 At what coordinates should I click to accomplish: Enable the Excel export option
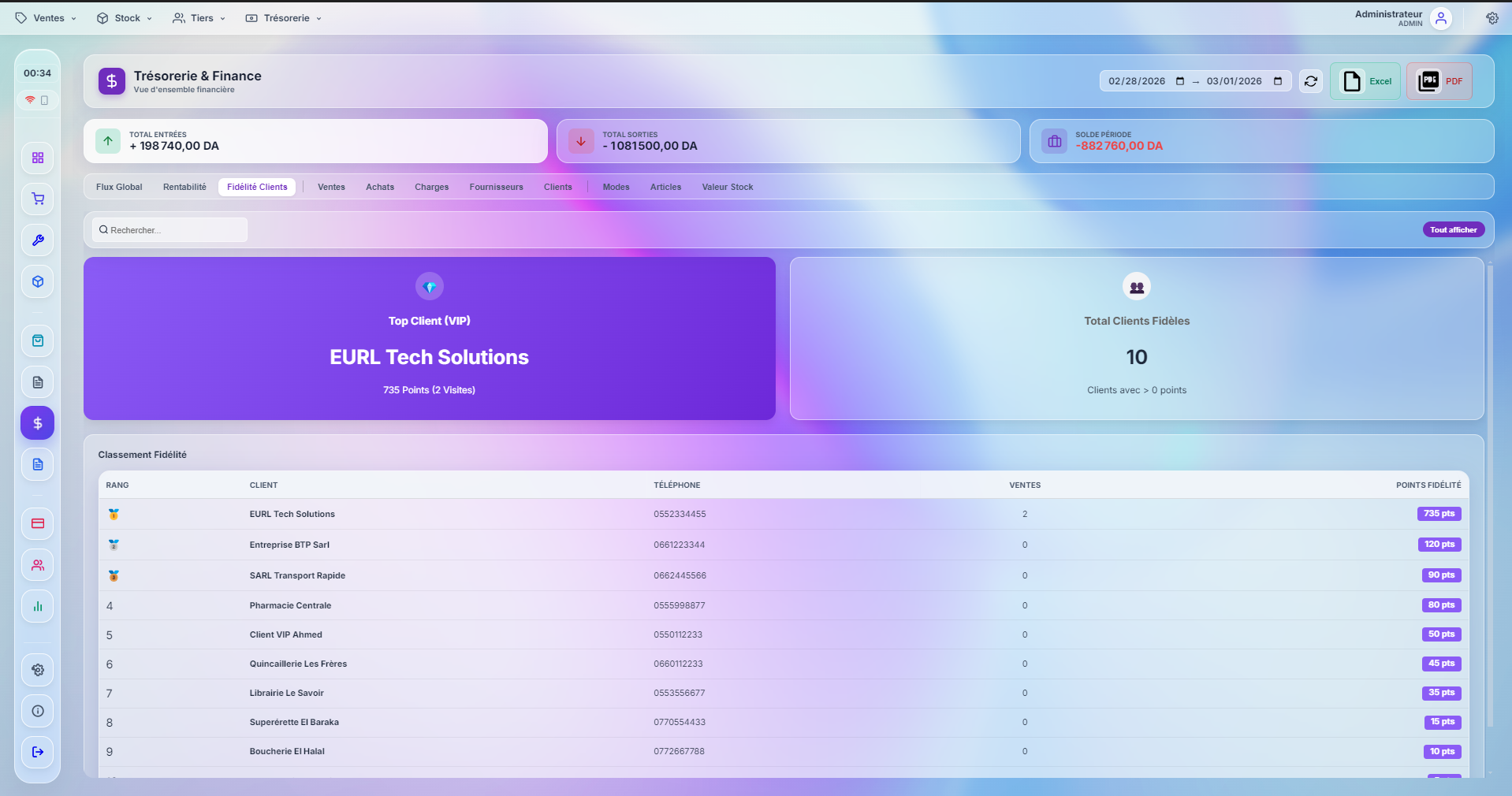click(1365, 80)
